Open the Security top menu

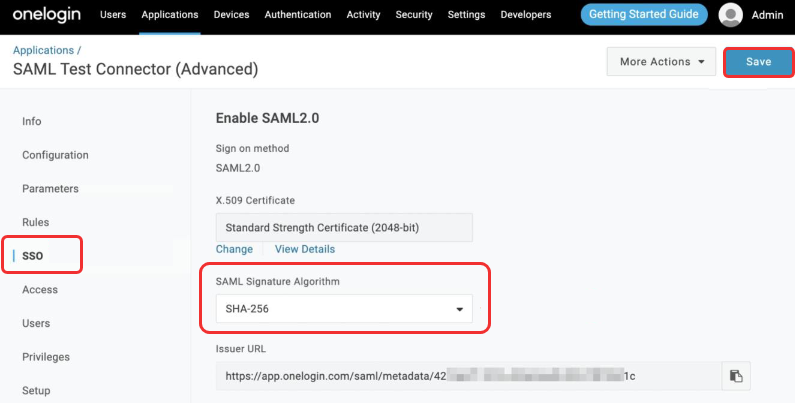point(414,15)
